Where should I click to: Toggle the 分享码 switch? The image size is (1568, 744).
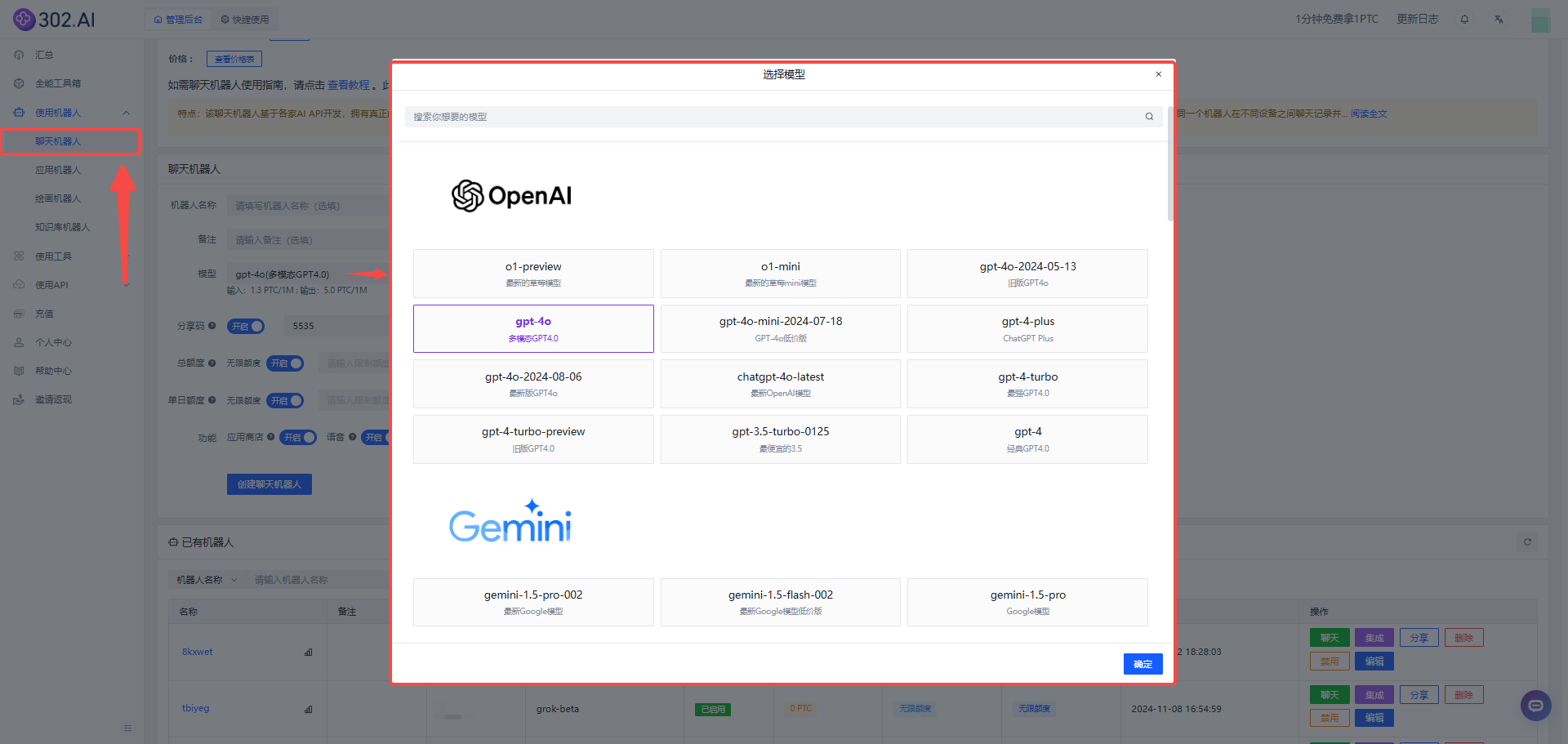[246, 326]
